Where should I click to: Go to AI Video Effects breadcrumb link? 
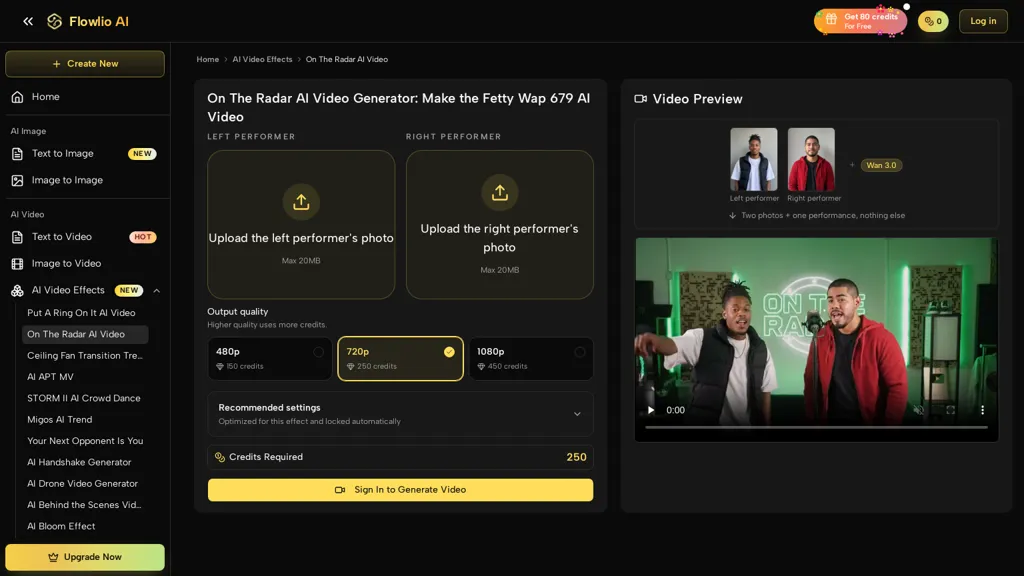pyautogui.click(x=263, y=59)
